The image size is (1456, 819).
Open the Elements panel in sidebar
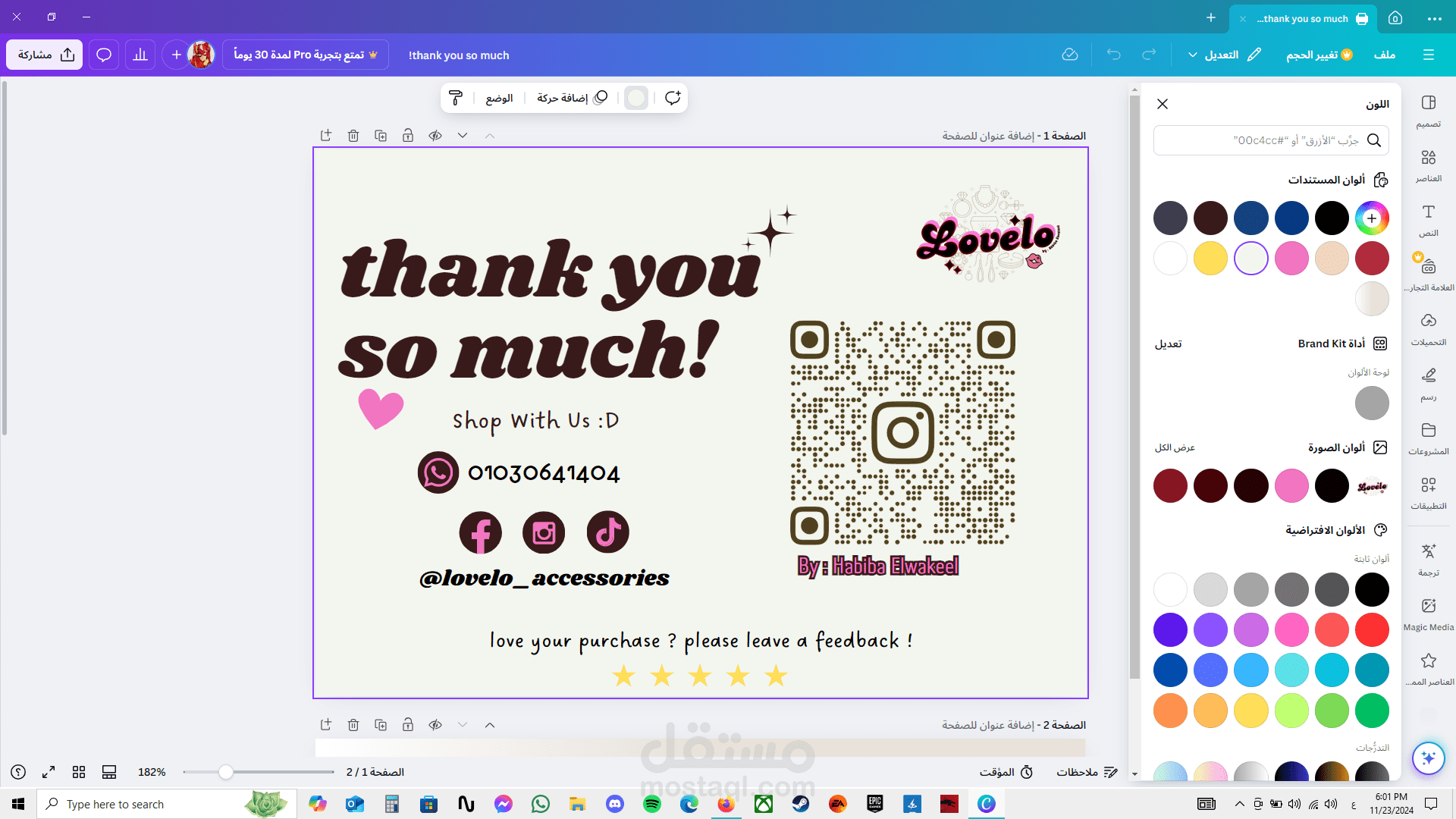point(1429,165)
